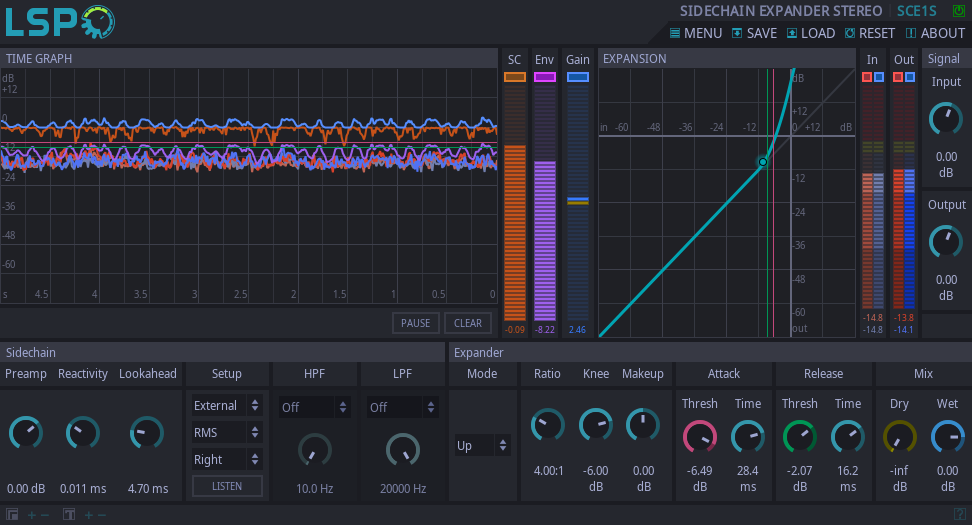This screenshot has height=525, width=972.
Task: Toggle the red In channel button
Action: tap(867, 77)
